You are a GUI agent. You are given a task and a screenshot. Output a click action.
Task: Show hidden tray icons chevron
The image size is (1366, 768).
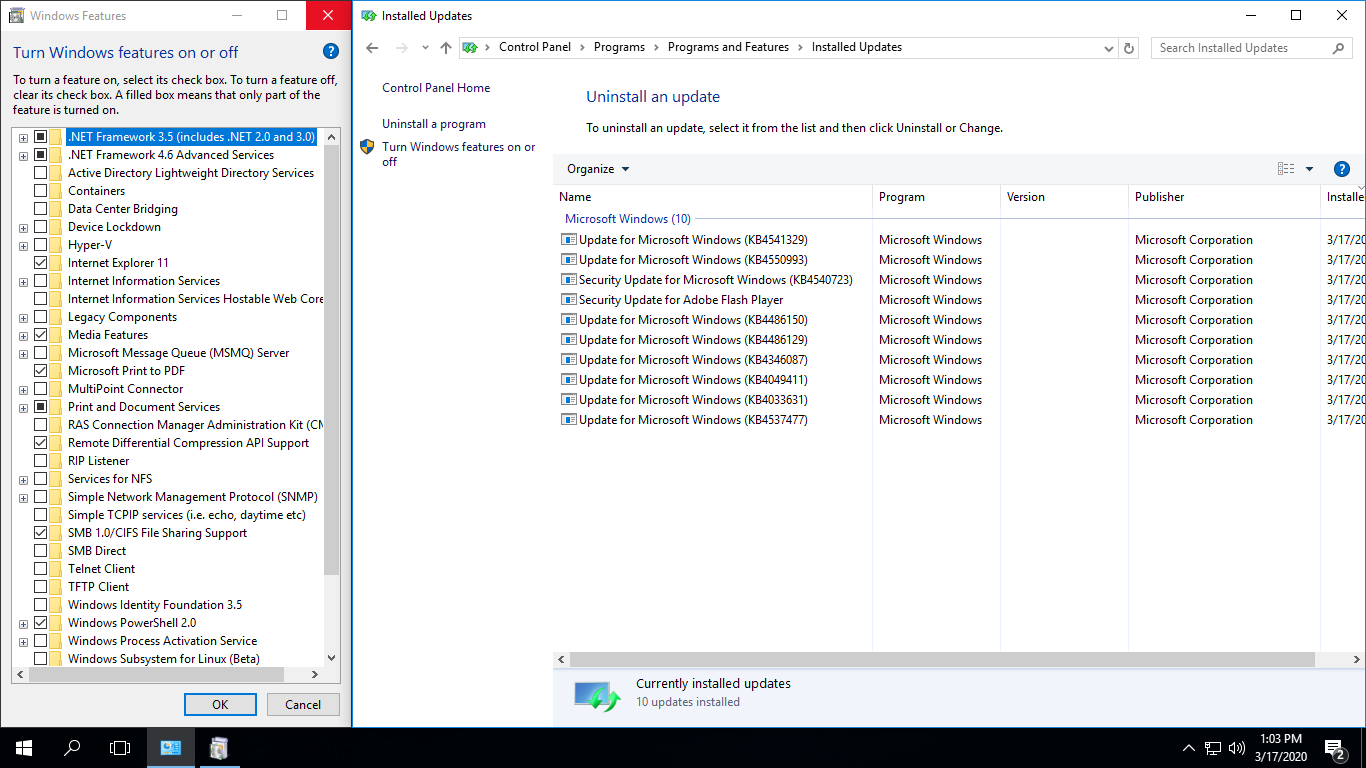[1189, 747]
